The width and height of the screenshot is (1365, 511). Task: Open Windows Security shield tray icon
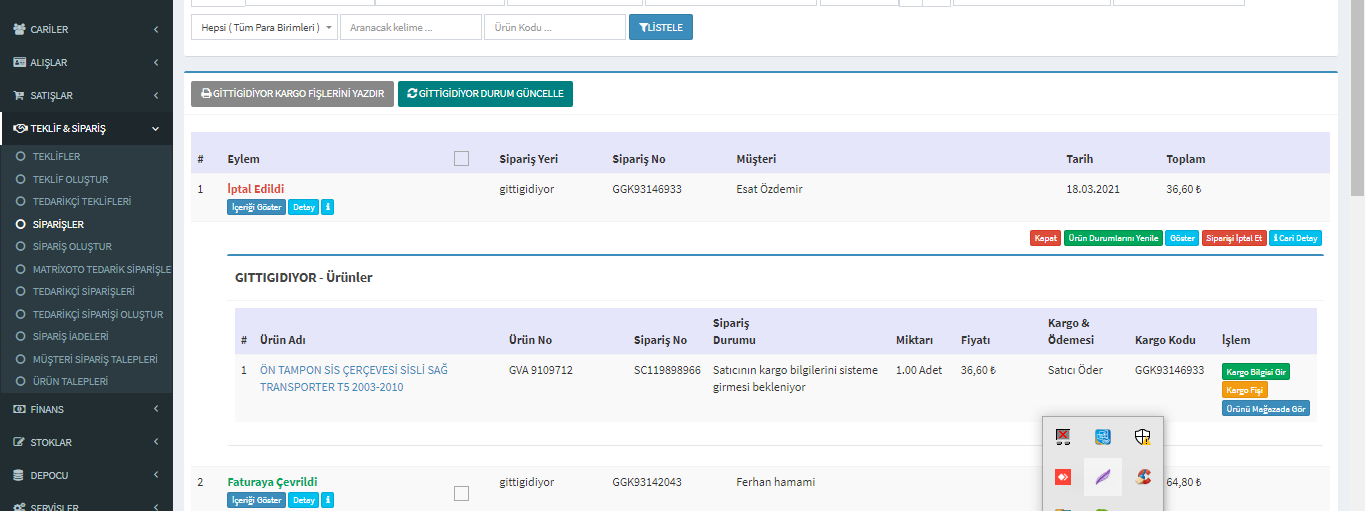tap(1142, 437)
